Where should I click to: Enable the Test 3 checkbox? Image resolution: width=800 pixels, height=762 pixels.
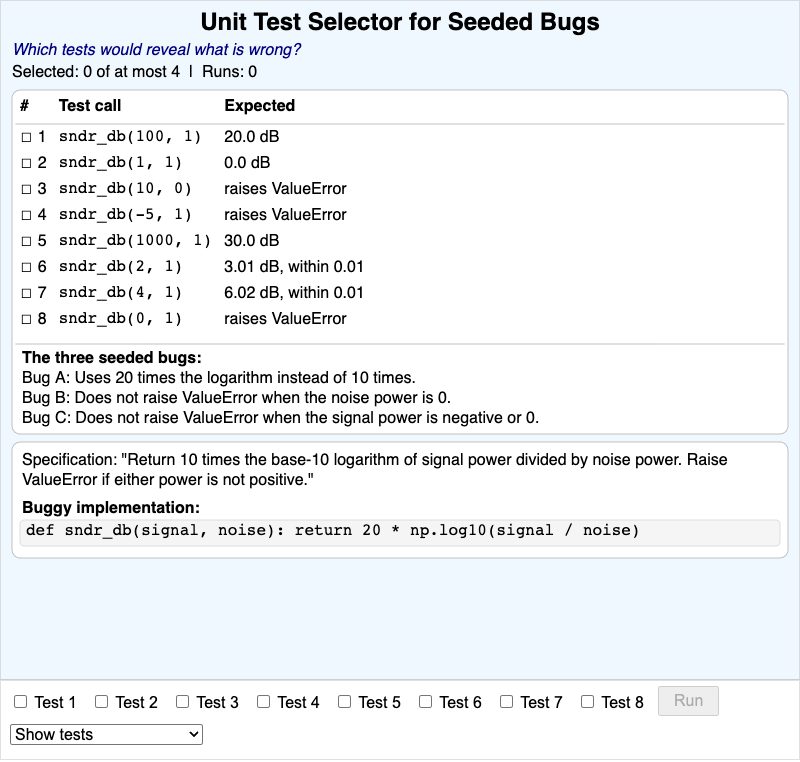point(183,701)
